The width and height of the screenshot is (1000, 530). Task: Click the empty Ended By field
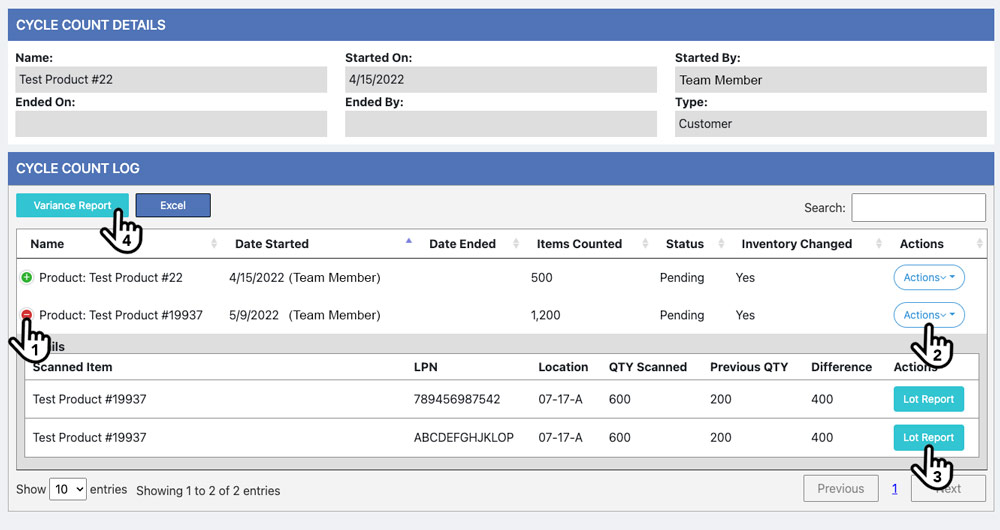coord(501,124)
